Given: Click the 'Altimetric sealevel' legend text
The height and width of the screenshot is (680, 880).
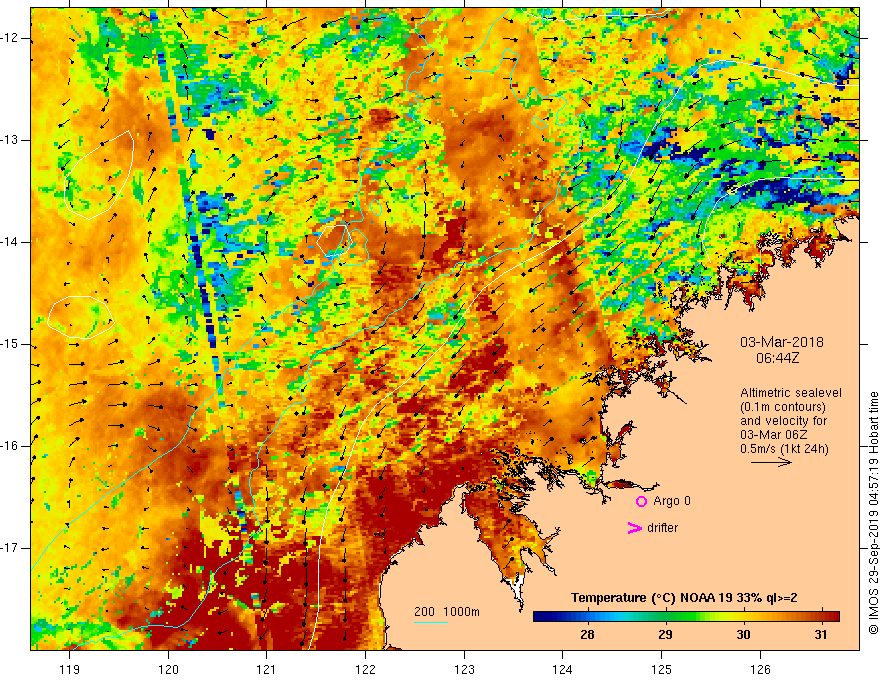Looking at the screenshot, I should click(791, 393).
